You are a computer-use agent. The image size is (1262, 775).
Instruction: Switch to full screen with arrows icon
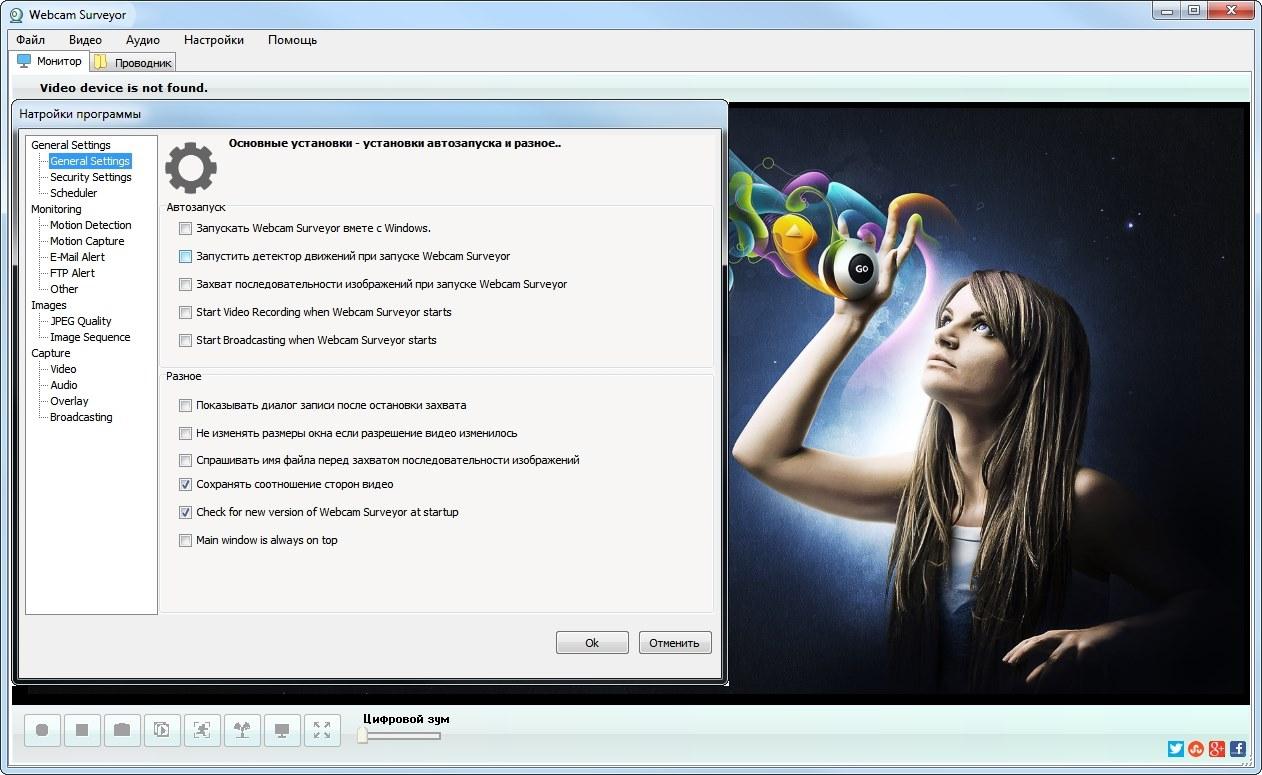[322, 730]
